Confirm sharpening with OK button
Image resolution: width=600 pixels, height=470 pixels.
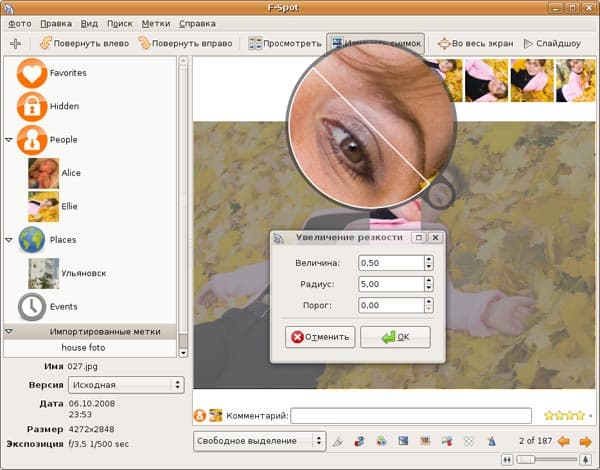(x=395, y=337)
